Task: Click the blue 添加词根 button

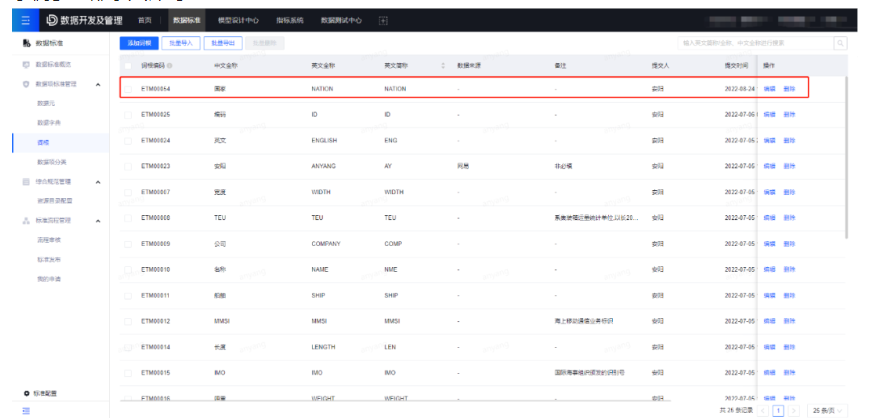Action: coord(139,43)
